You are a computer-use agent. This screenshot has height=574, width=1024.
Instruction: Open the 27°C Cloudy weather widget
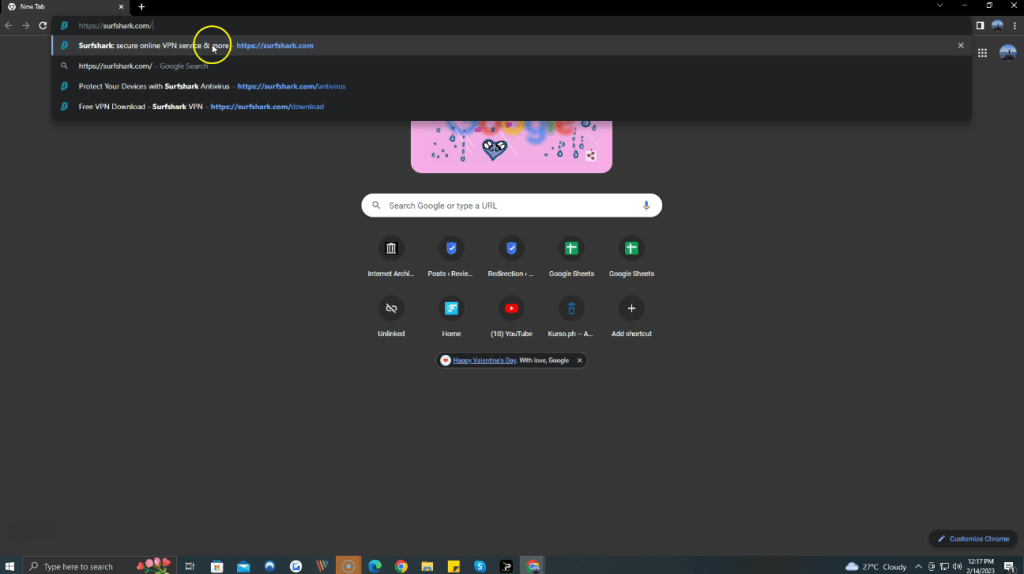[876, 566]
